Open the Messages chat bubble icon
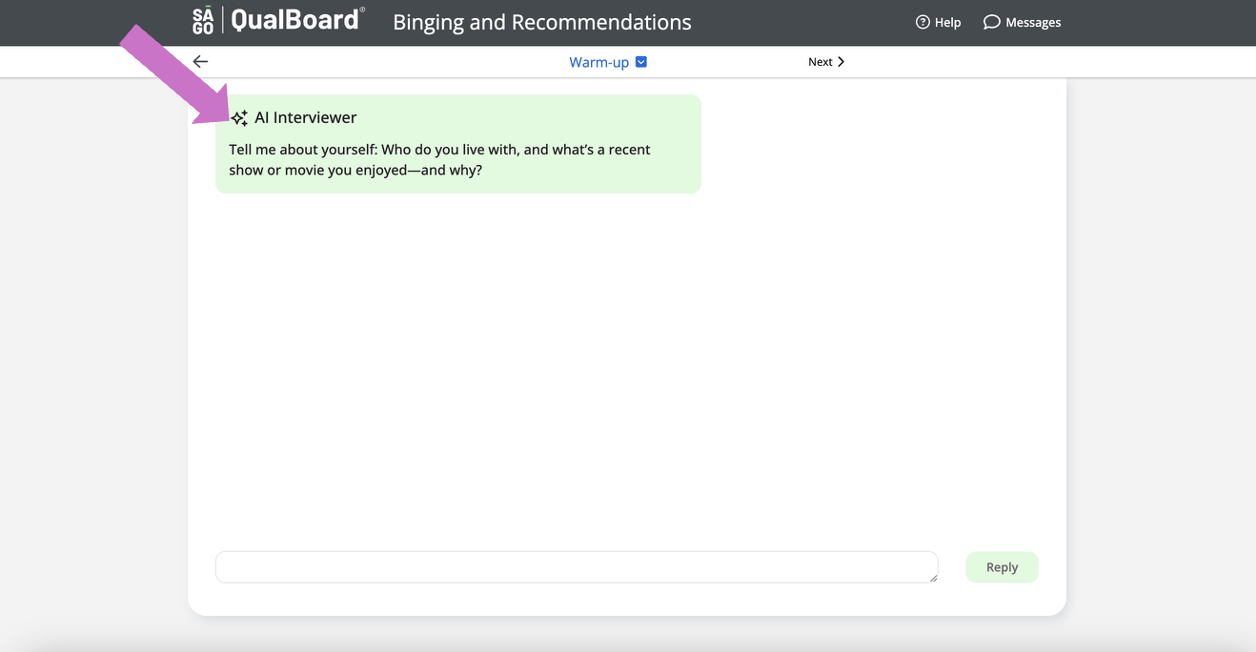 click(x=991, y=21)
